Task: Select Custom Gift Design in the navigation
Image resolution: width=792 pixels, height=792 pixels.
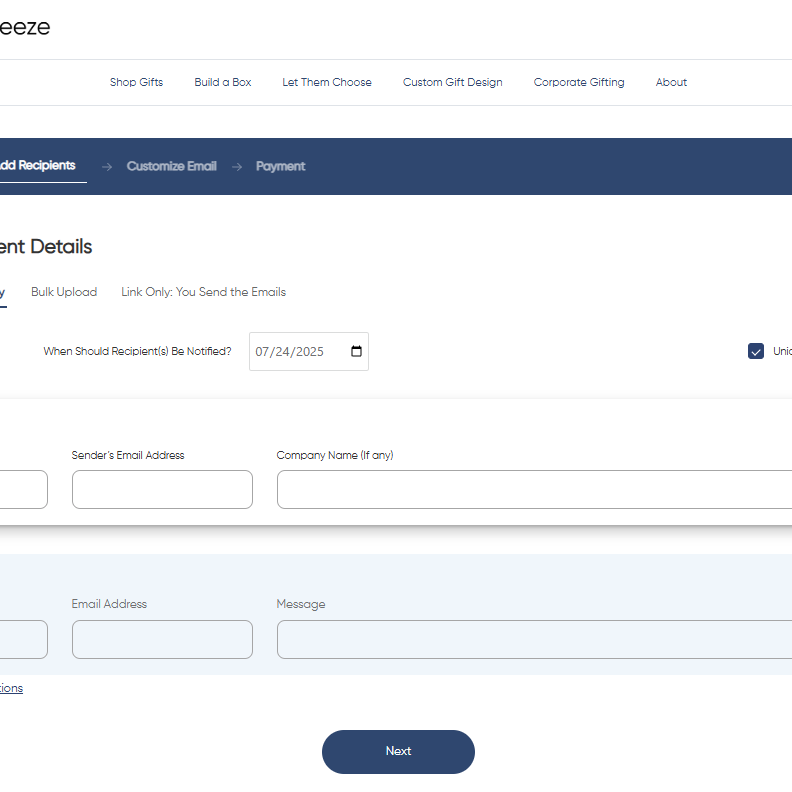Action: tap(452, 82)
